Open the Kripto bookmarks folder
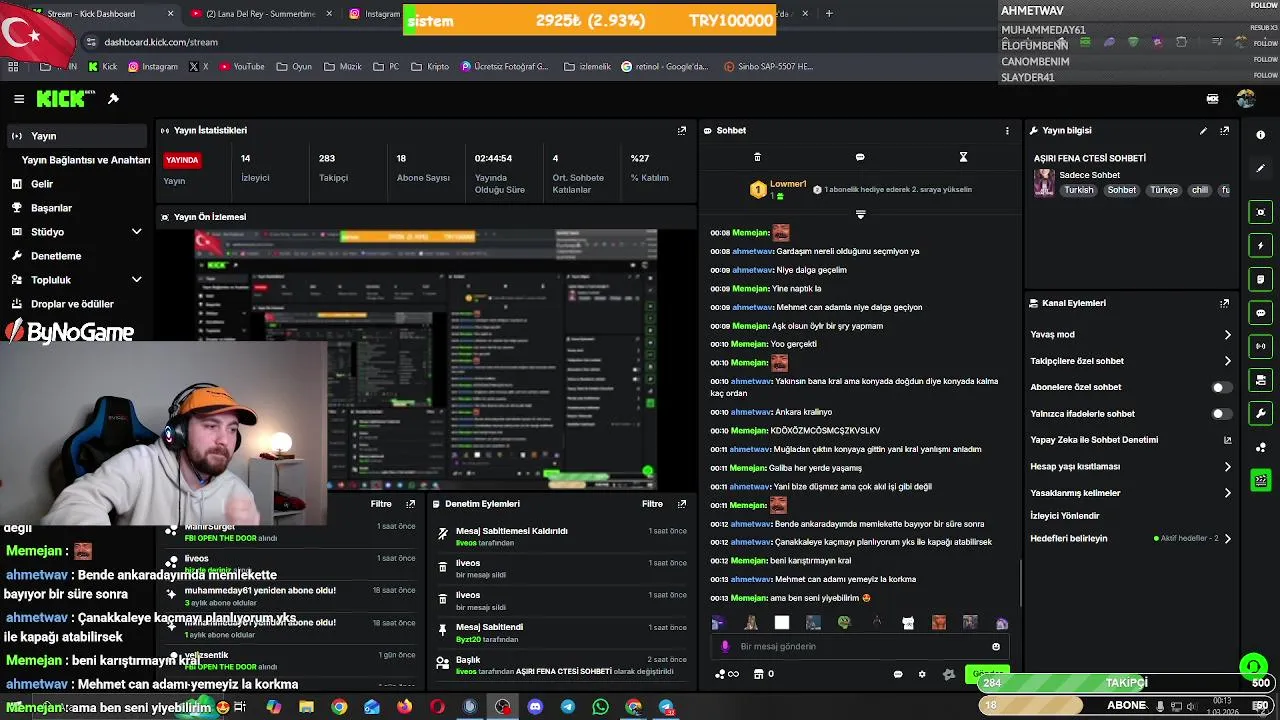 [x=431, y=67]
